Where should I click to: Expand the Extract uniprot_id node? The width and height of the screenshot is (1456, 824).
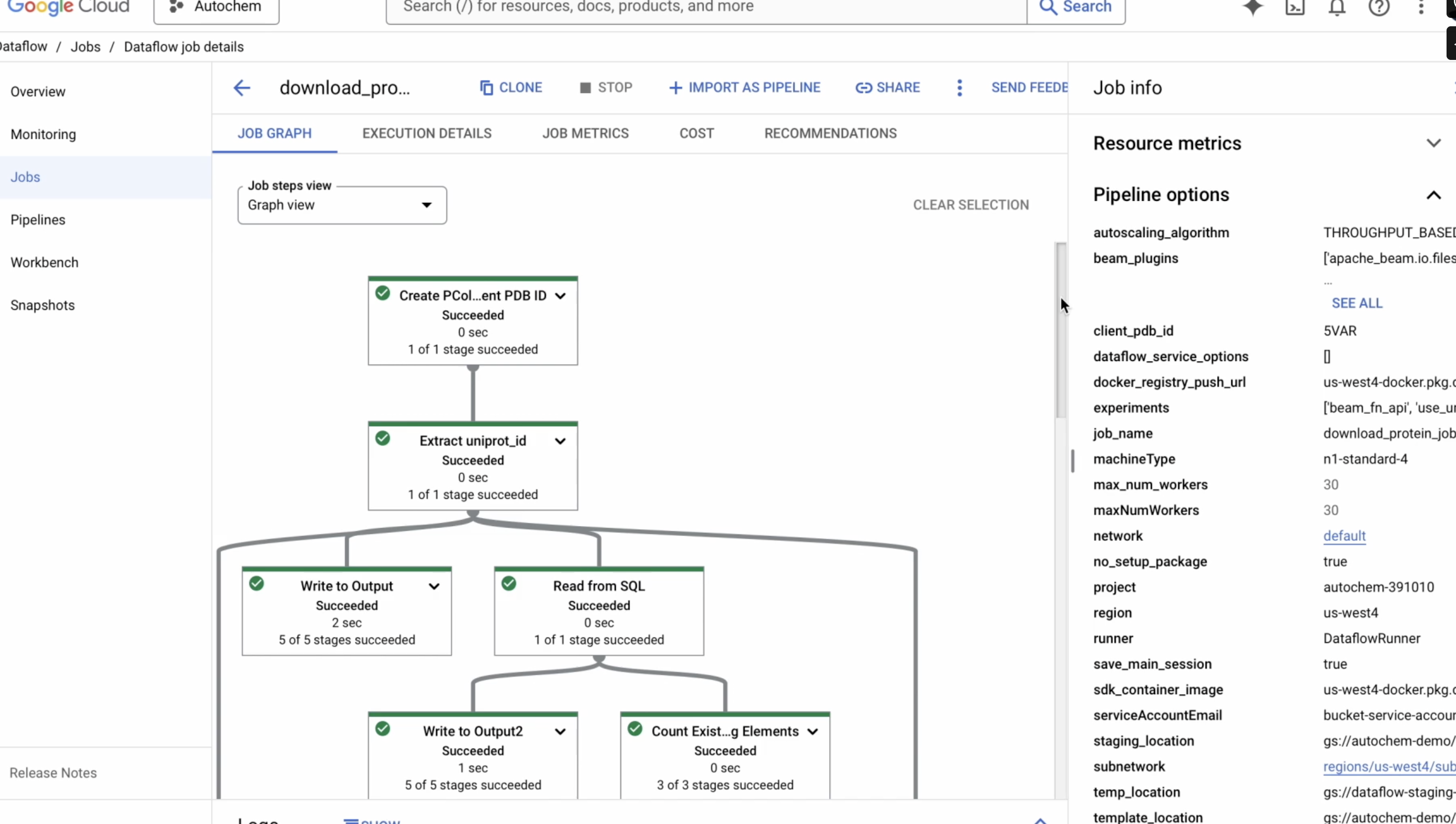coord(560,441)
